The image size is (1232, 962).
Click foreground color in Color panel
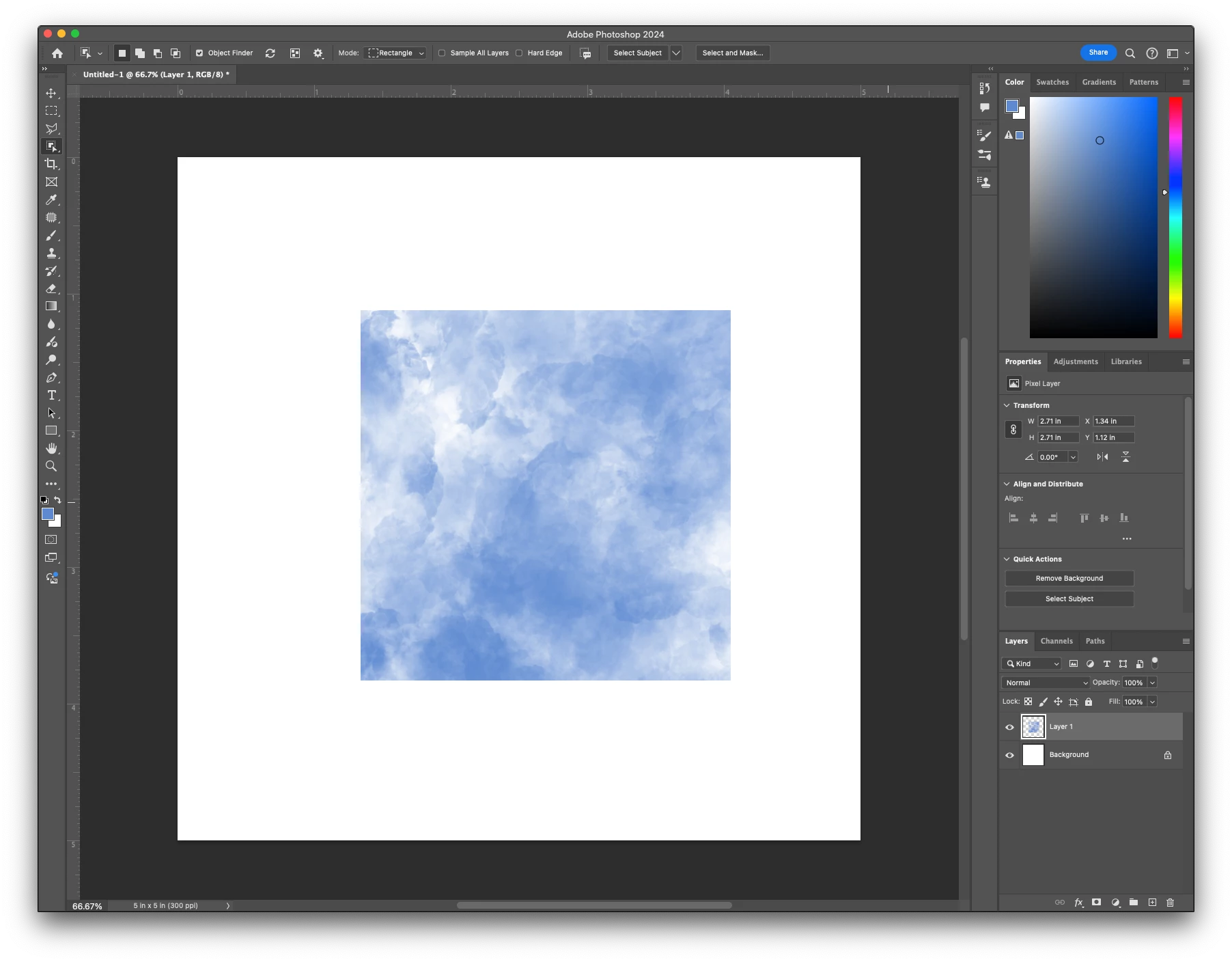[x=1012, y=106]
